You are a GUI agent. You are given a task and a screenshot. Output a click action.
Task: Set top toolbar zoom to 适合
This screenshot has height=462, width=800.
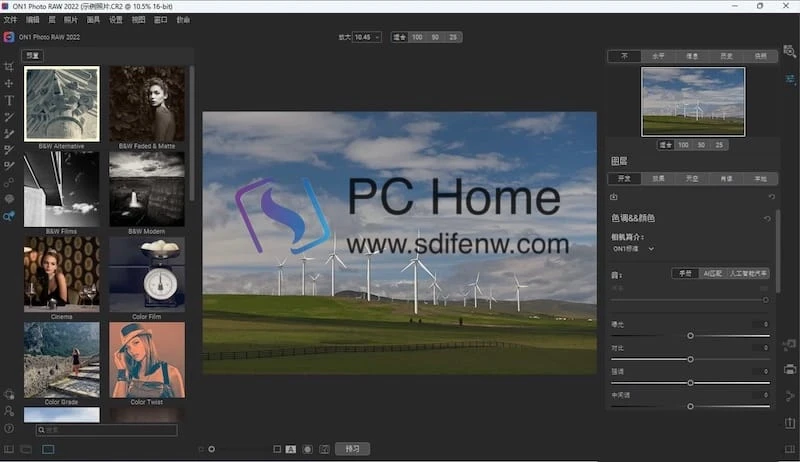click(x=400, y=37)
